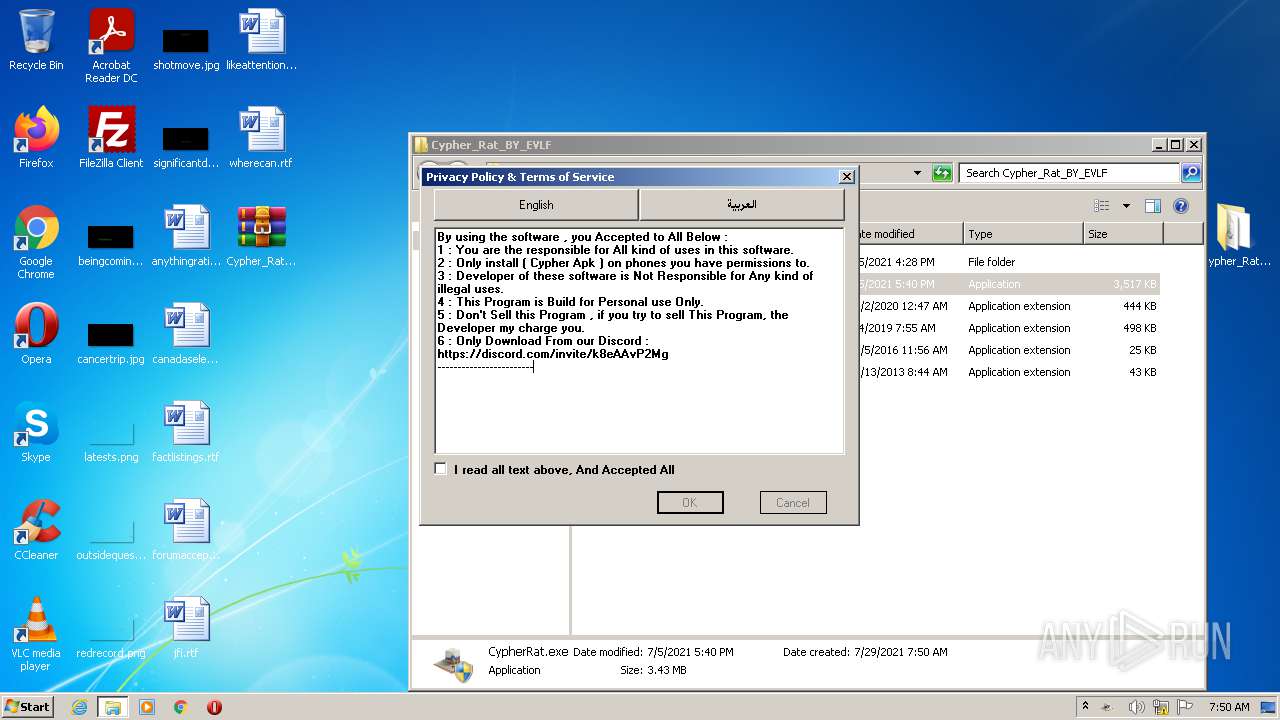Image resolution: width=1280 pixels, height=720 pixels.
Task: Open the address bar history dropdown
Action: coord(917,173)
